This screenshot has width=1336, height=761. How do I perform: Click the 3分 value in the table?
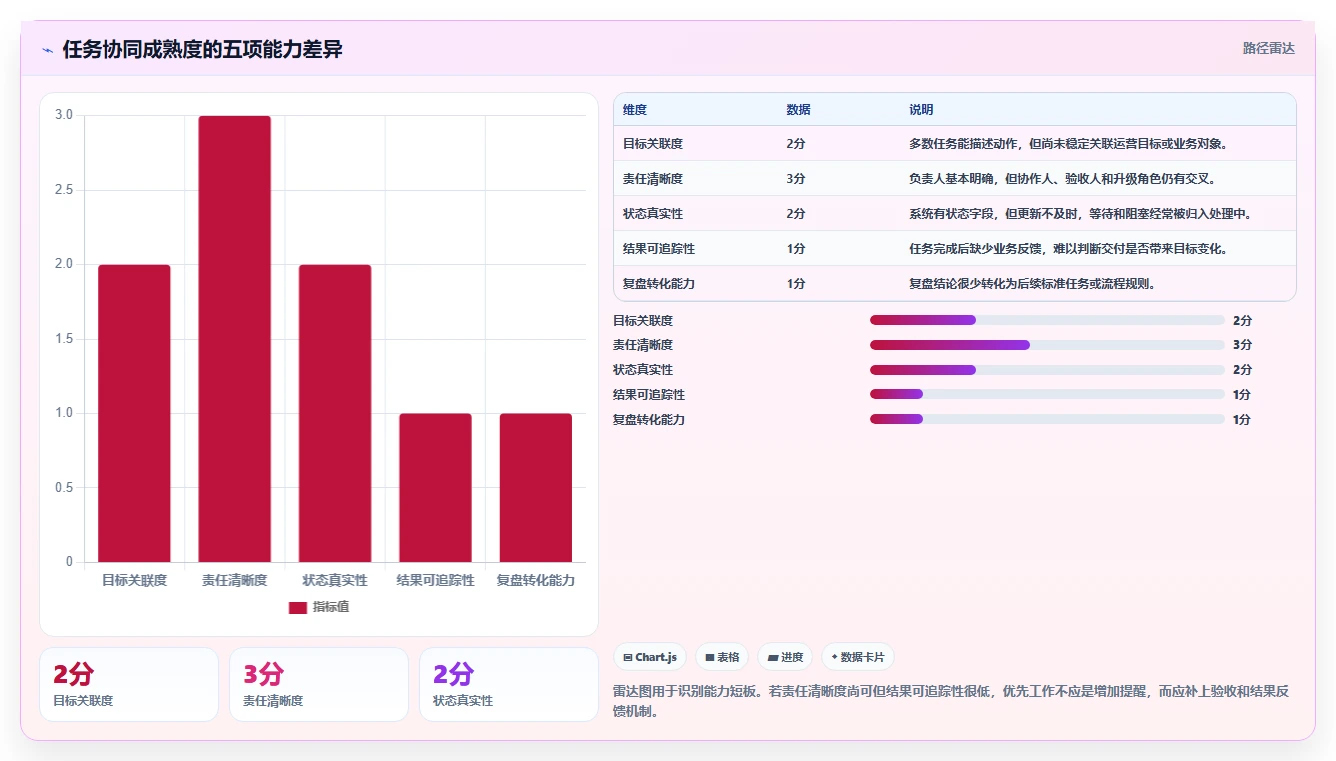click(796, 179)
